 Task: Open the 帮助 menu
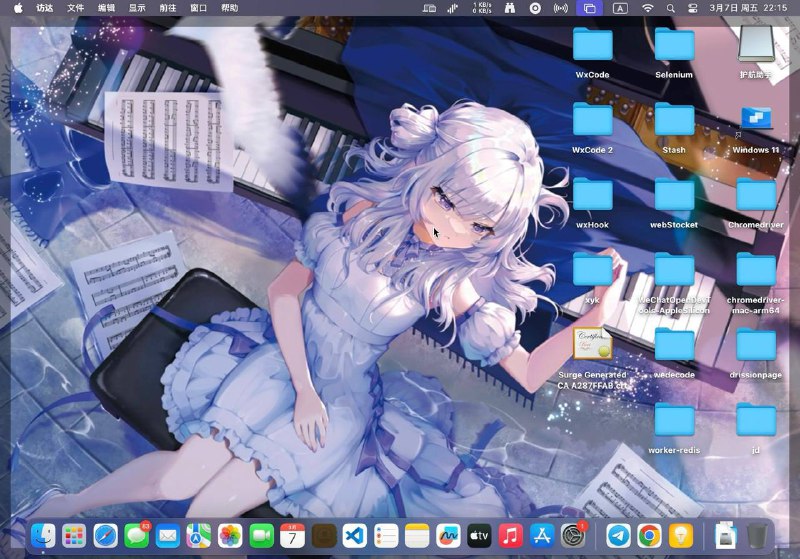click(x=230, y=8)
